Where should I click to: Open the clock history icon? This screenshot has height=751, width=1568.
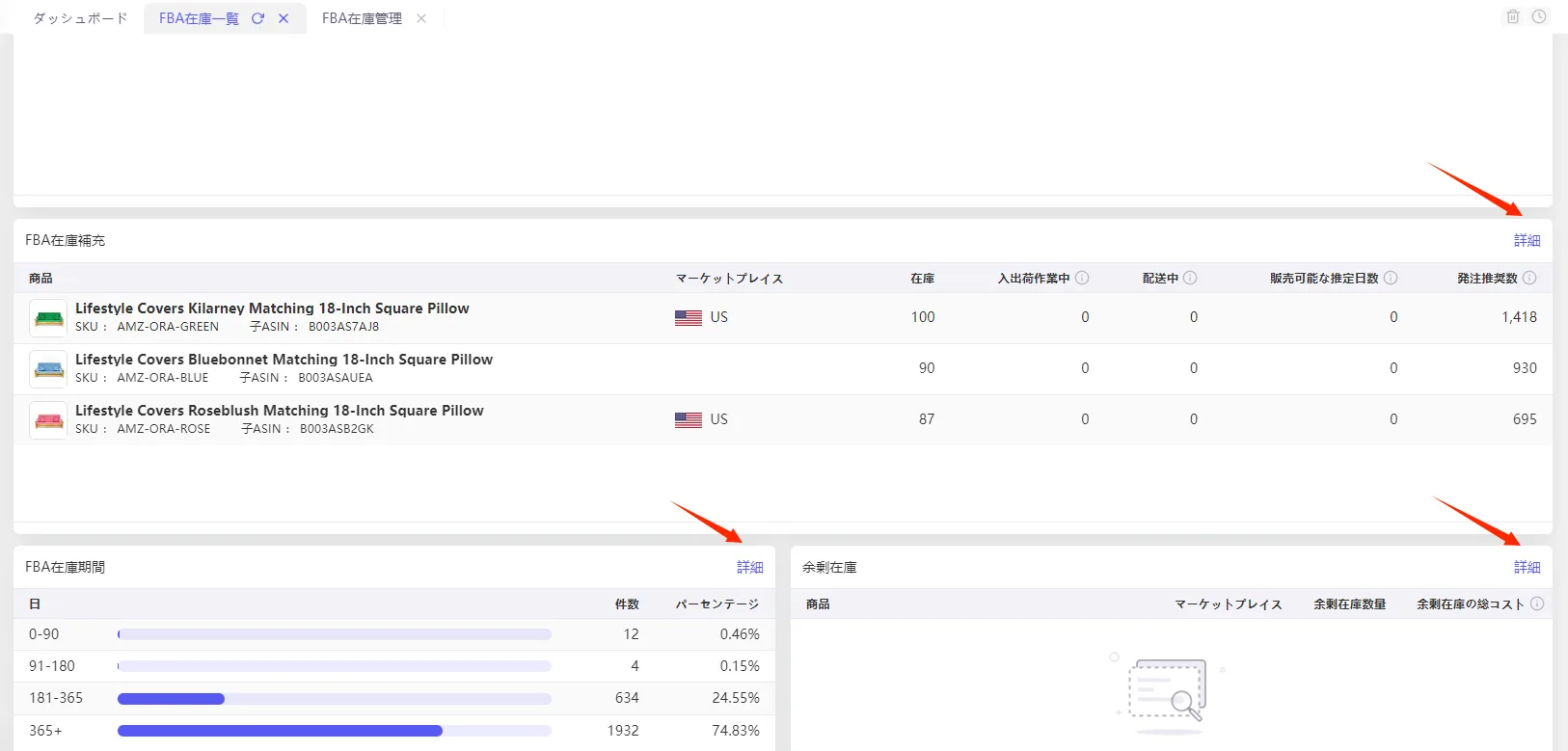coord(1539,16)
